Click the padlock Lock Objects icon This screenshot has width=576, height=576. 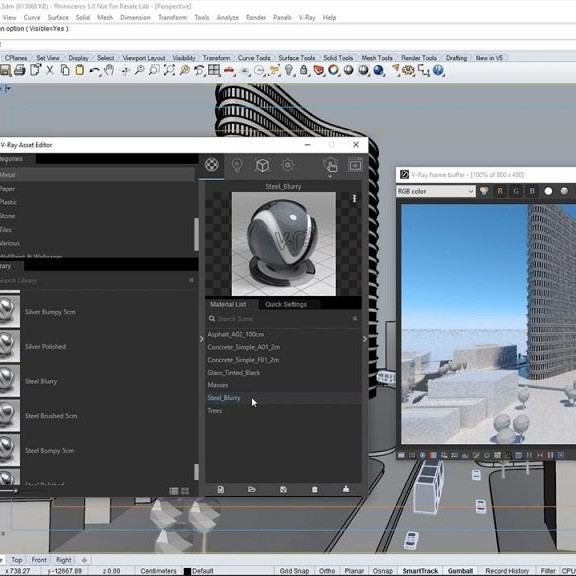pyautogui.click(x=304, y=70)
